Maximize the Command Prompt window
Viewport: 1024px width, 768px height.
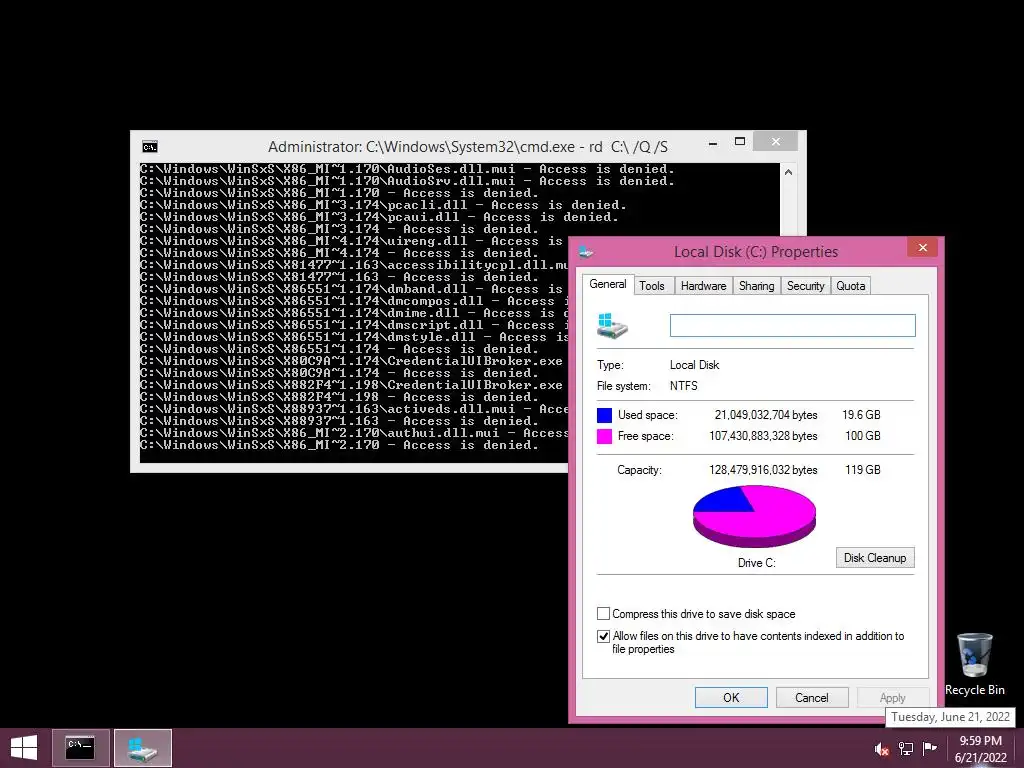(740, 142)
